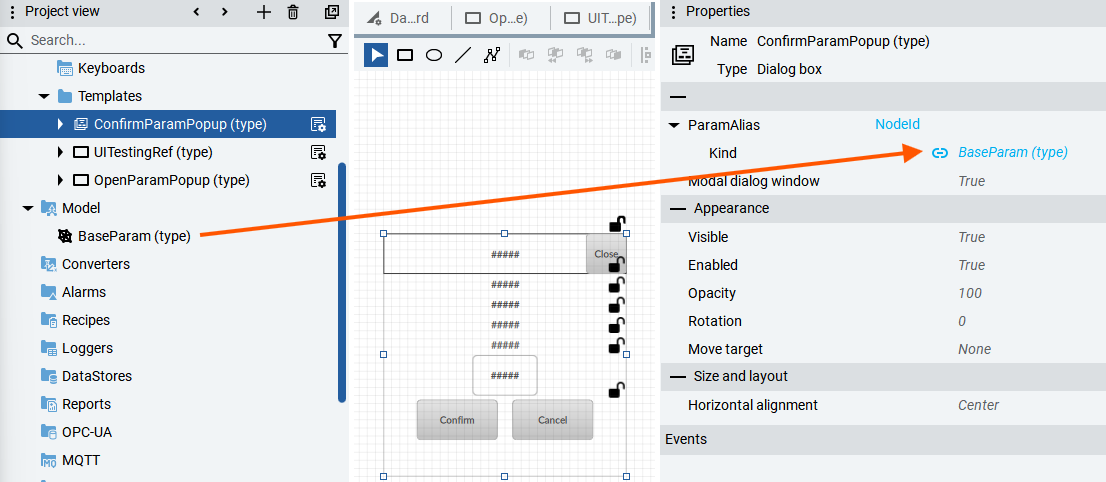Click type settings icon on UITestingRef row

(318, 152)
